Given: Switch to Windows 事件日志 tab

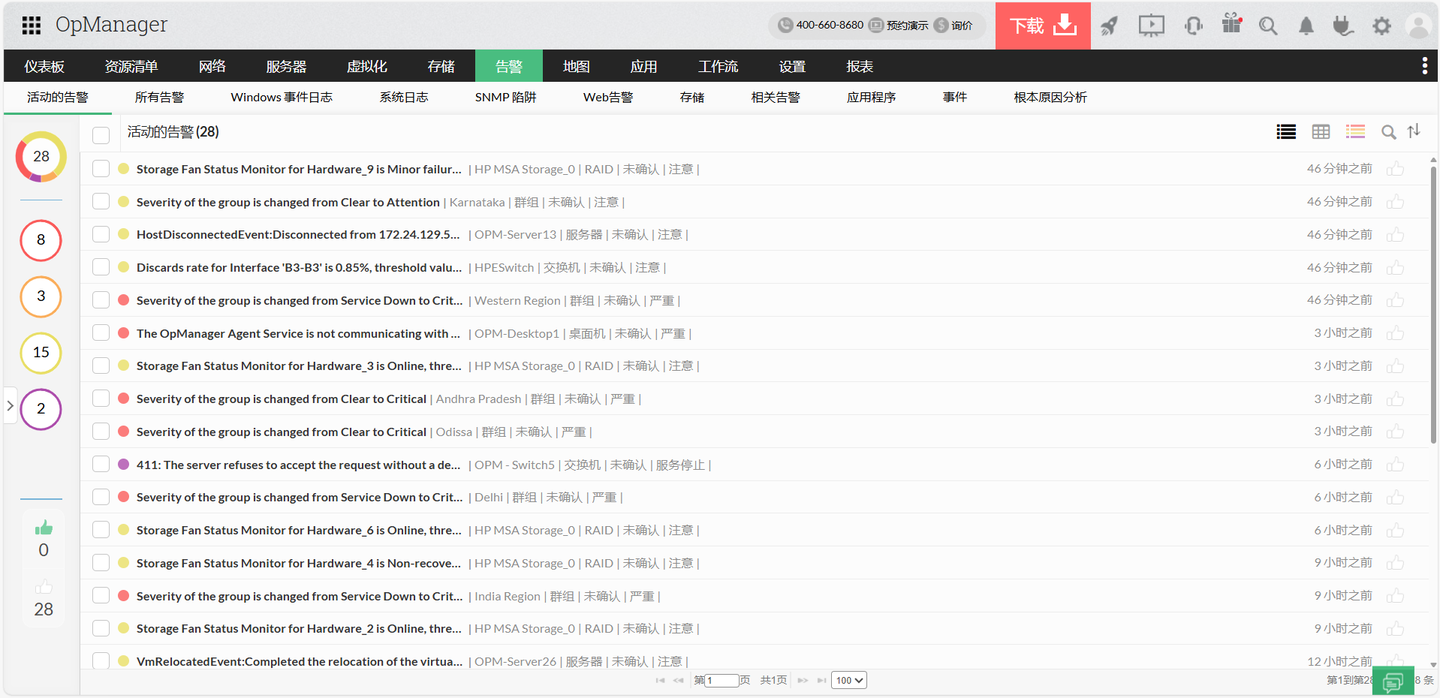Looking at the screenshot, I should (x=281, y=97).
